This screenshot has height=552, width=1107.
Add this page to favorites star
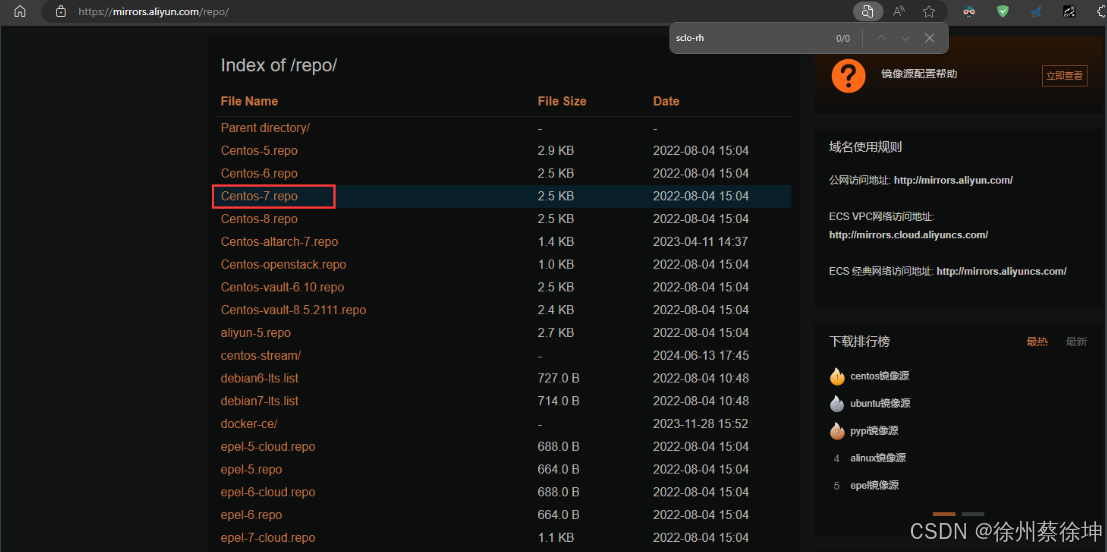point(929,11)
